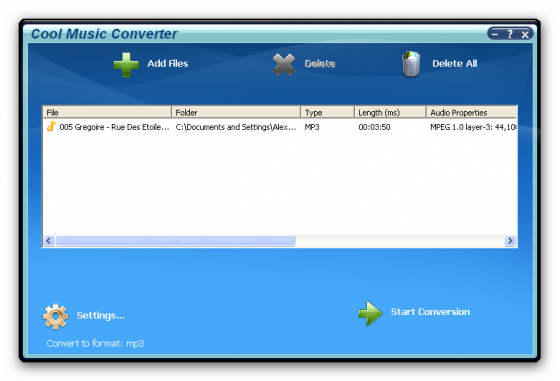Click the Settings... text link
Viewport: 560px width, 381px height.
pyautogui.click(x=100, y=316)
